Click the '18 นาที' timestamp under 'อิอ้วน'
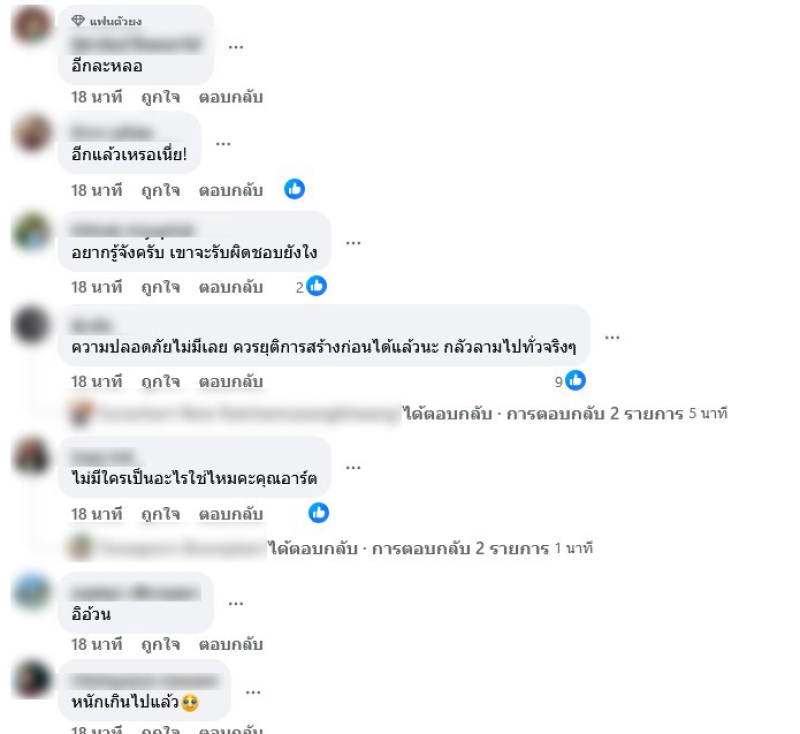The height and width of the screenshot is (734, 800). pos(96,644)
